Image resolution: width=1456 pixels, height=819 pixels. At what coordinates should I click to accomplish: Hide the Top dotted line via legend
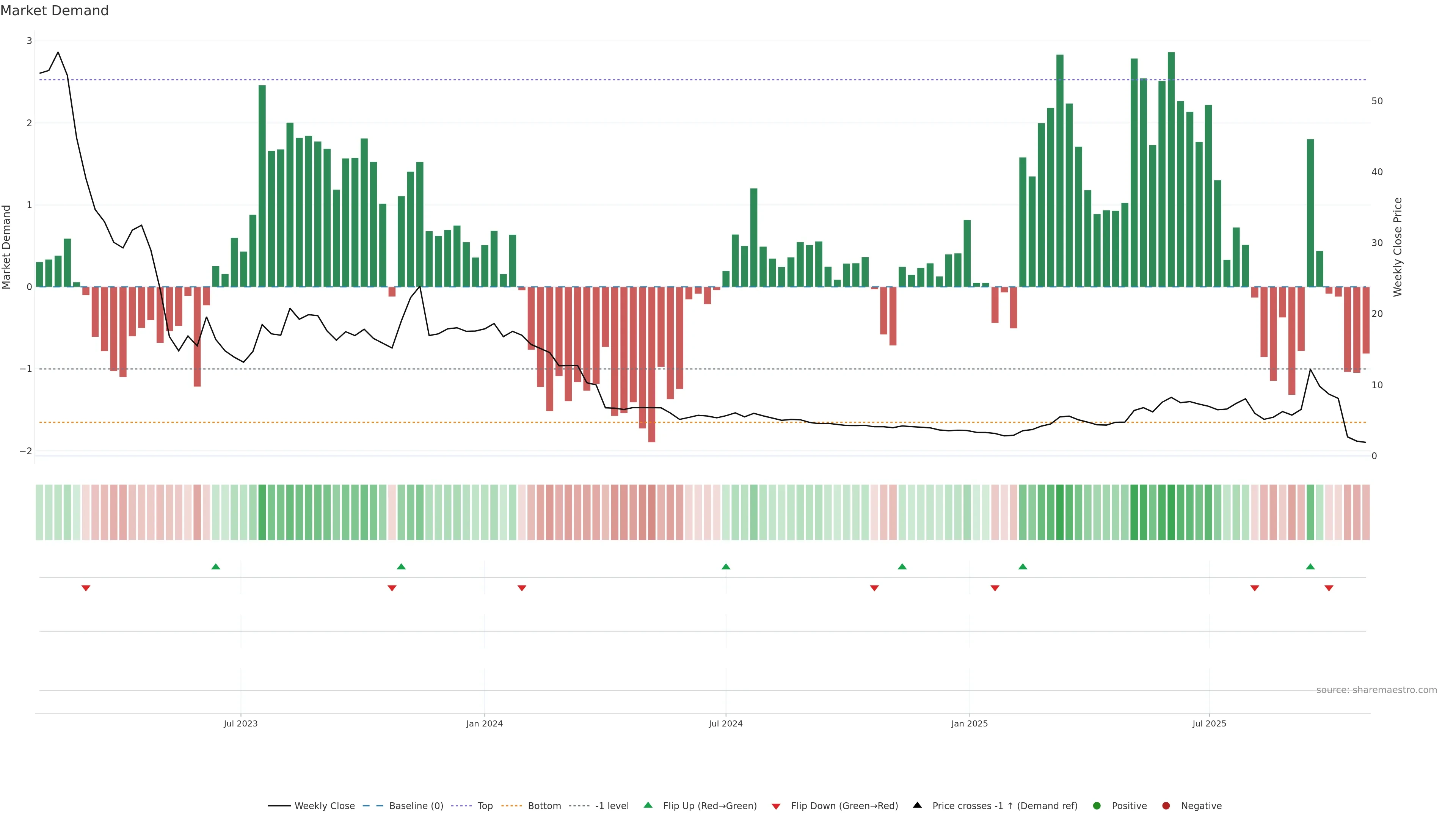pyautogui.click(x=485, y=805)
